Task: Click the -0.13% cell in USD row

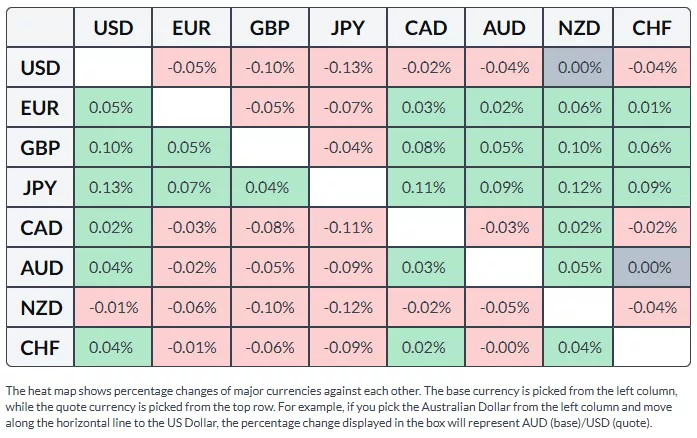Action: coord(348,68)
